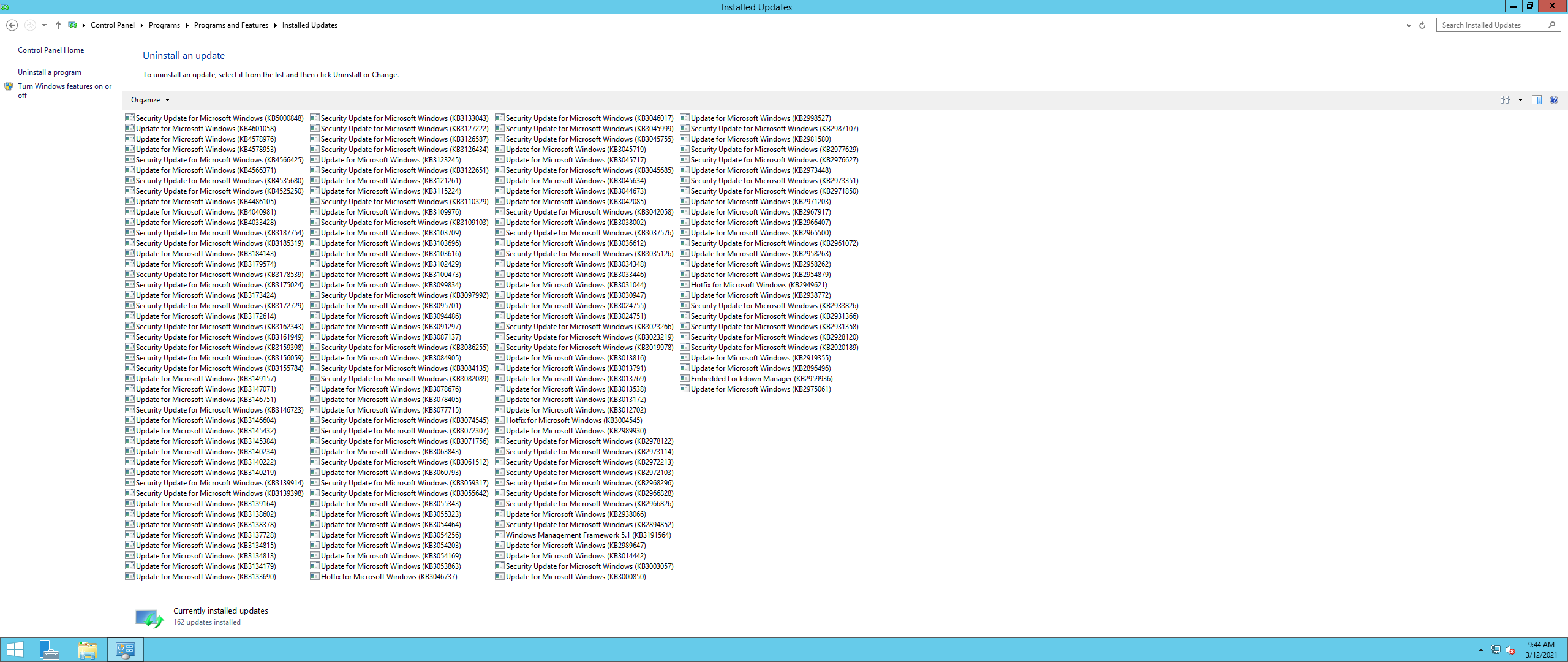Click Control Panel taskbar icon

pyautogui.click(x=126, y=650)
